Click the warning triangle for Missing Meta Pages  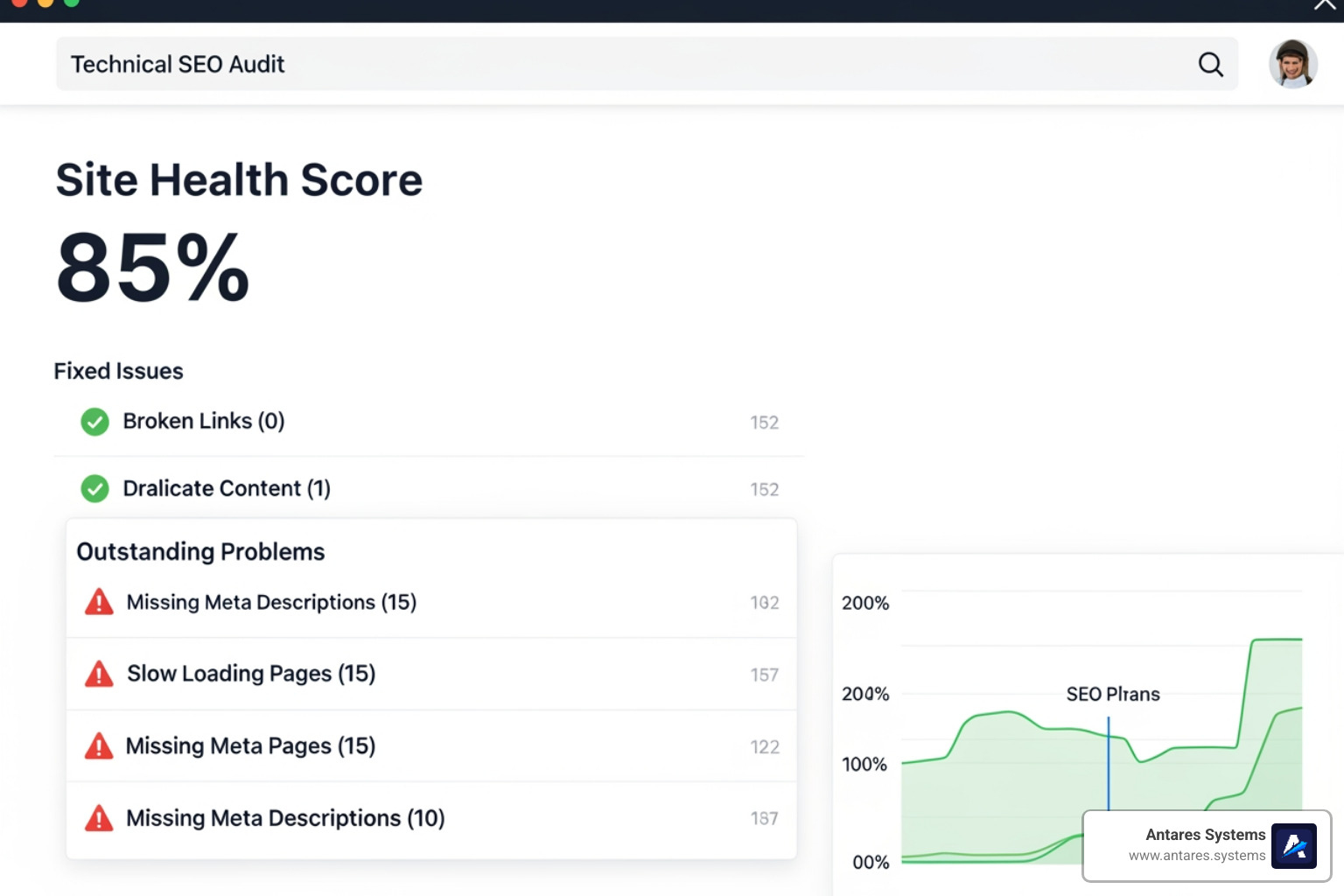pyautogui.click(x=99, y=745)
